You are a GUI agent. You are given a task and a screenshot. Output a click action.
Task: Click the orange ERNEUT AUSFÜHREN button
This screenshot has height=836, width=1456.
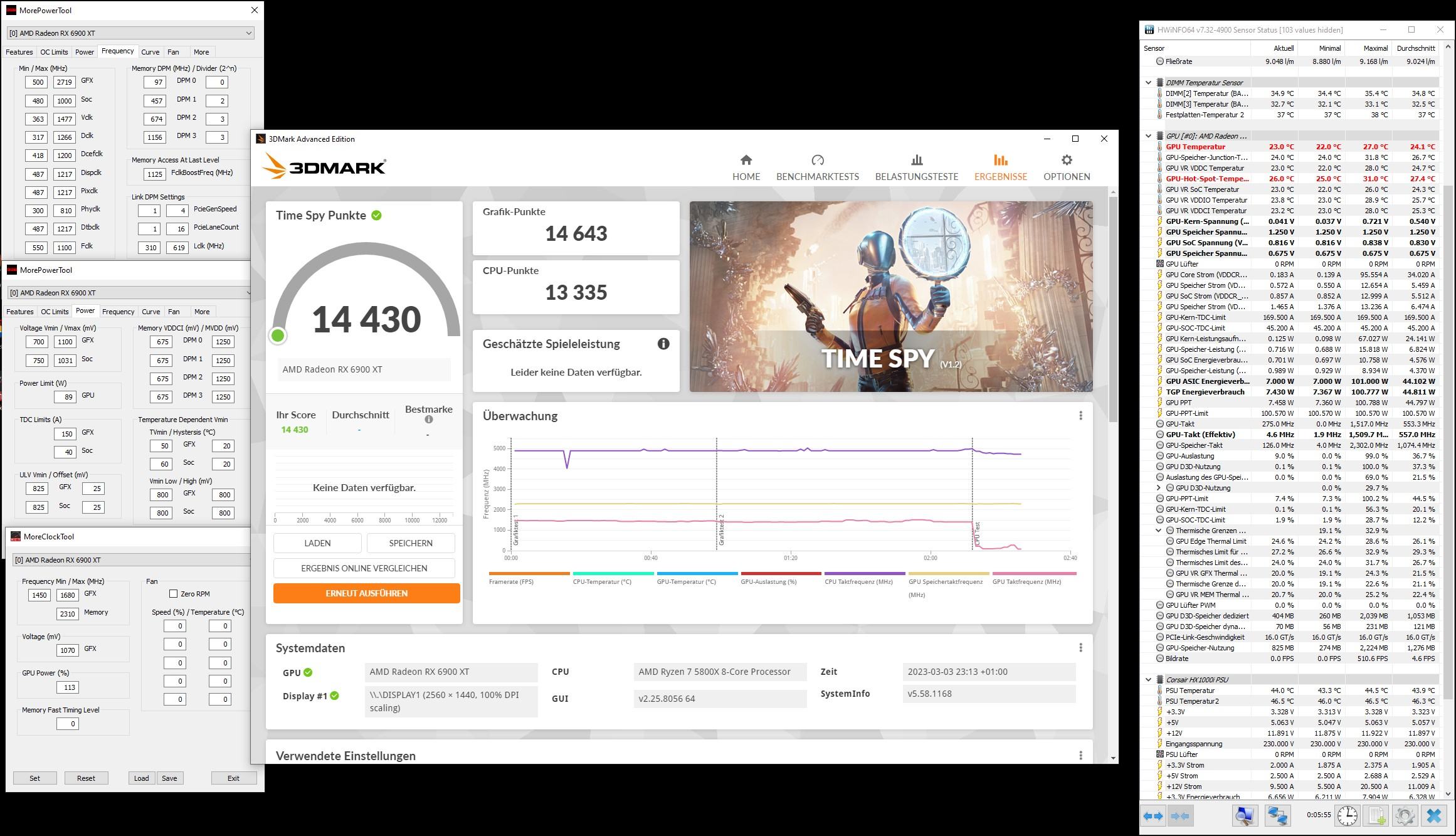(x=367, y=593)
